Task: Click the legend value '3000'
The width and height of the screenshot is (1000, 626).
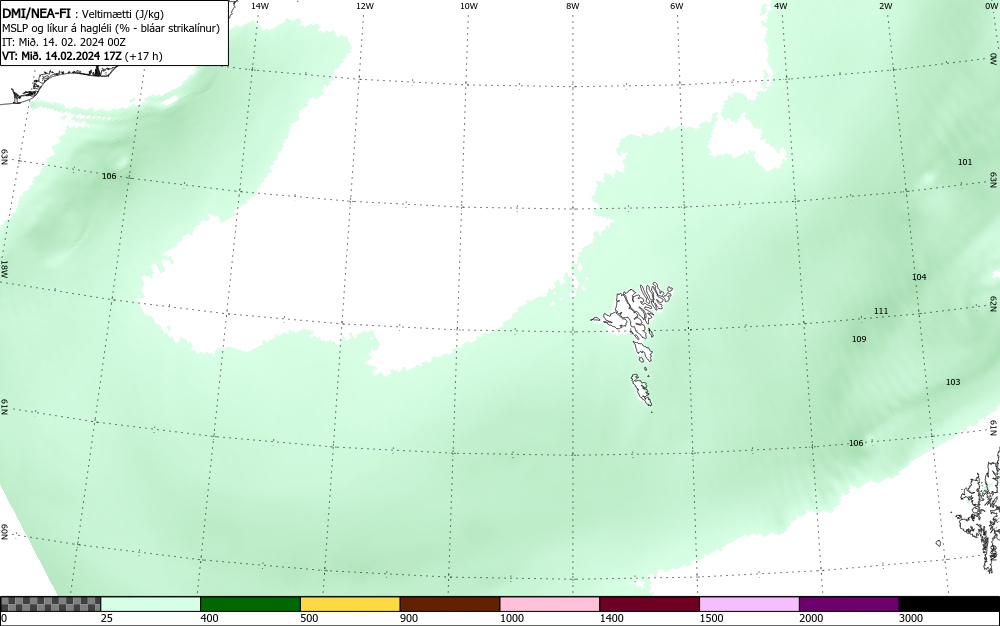Action: click(911, 618)
